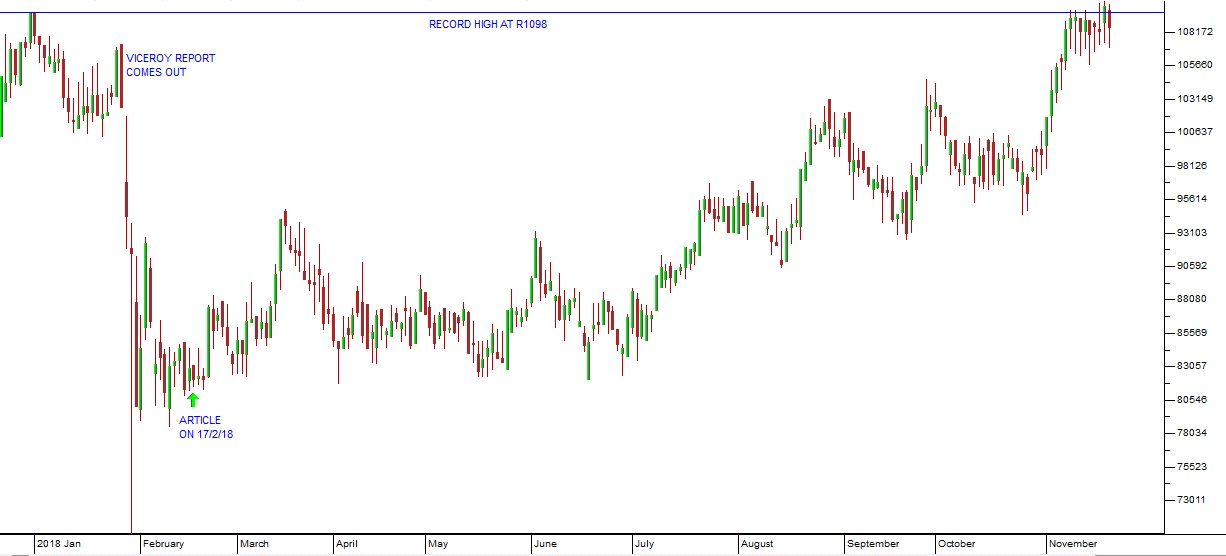1226x556 pixels.
Task: Click the April label on the time axis
Action: [347, 544]
